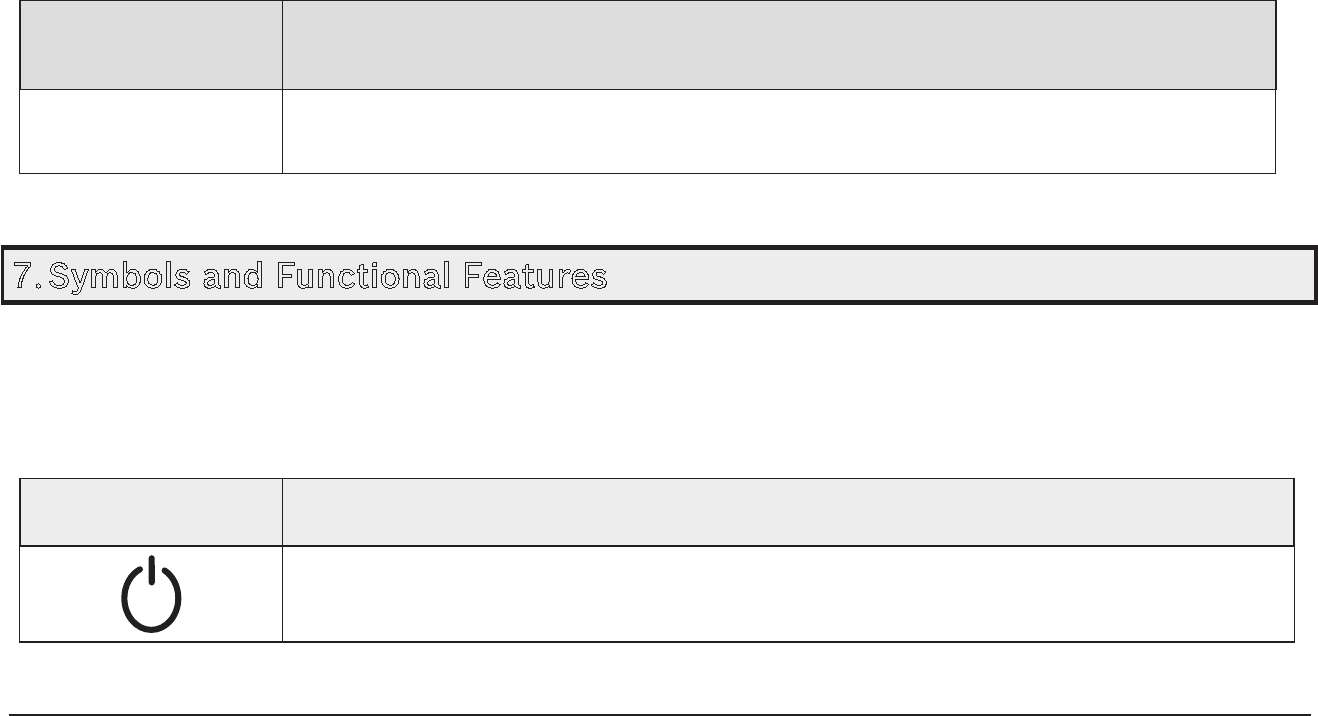Click the section number "7." in heading
The height and width of the screenshot is (716, 1318).
pyautogui.click(x=28, y=276)
